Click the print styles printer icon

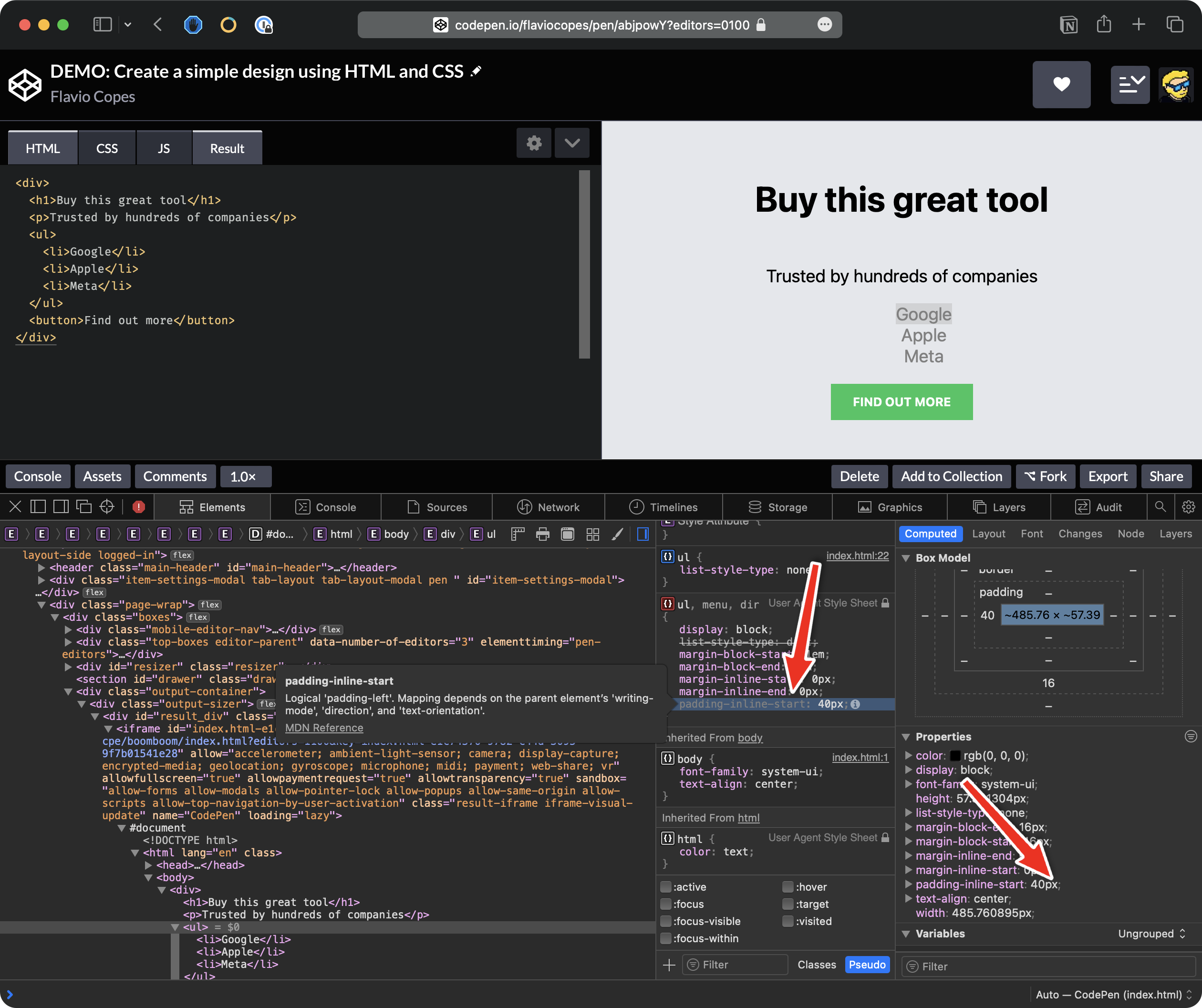click(542, 535)
